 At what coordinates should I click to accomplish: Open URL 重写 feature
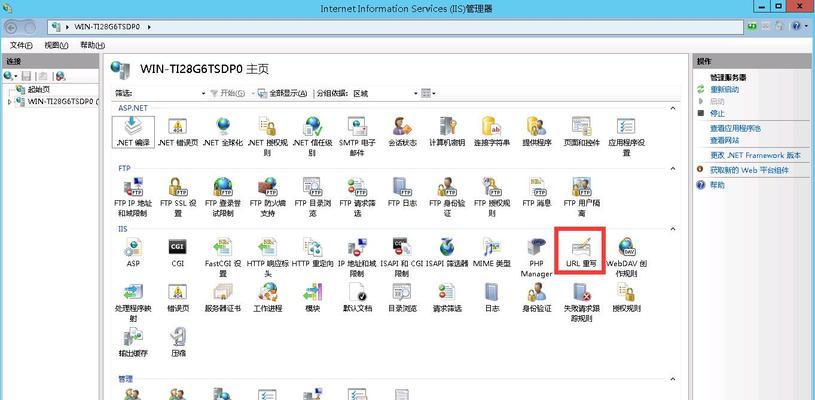coord(581,252)
